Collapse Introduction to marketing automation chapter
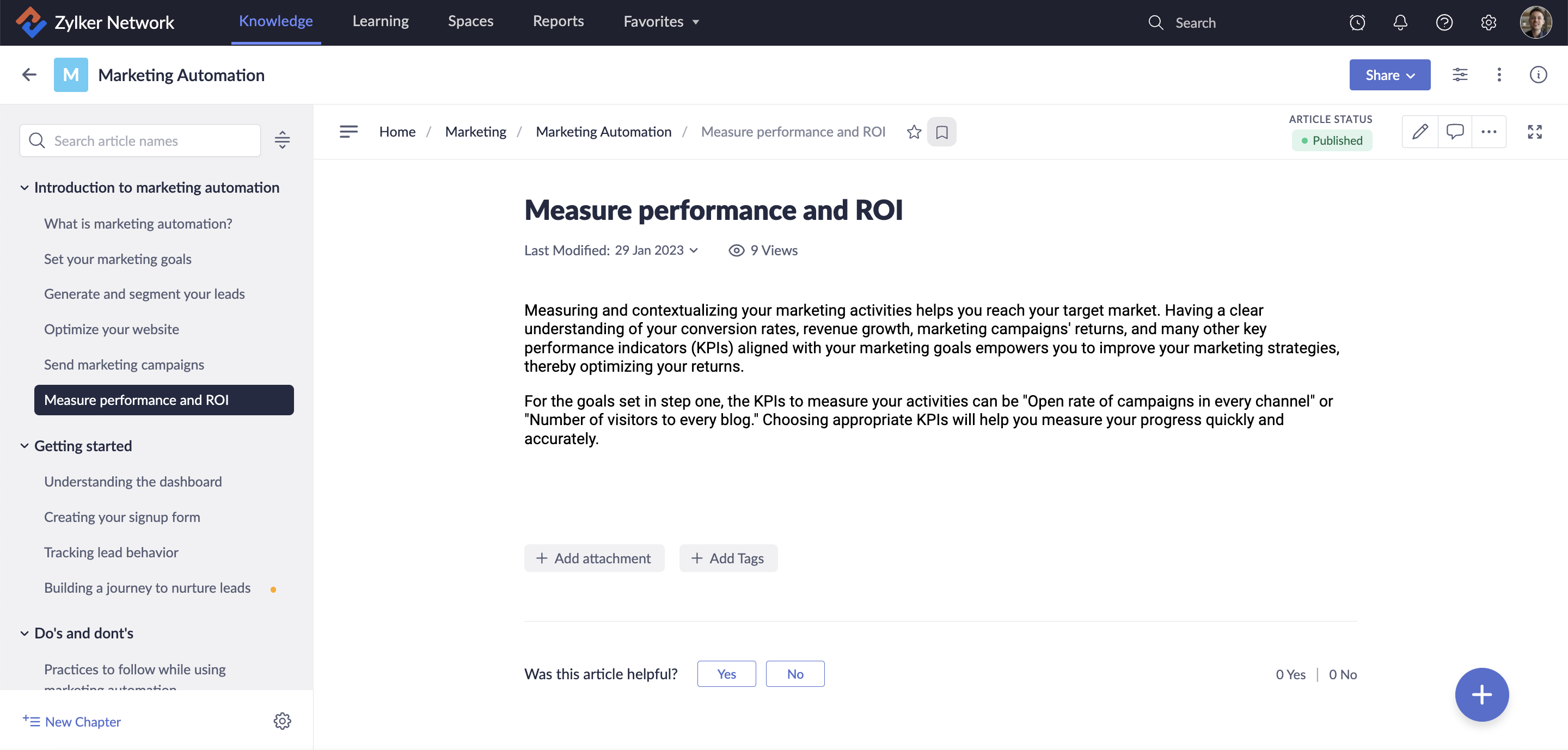The image size is (1568, 750). 24,187
